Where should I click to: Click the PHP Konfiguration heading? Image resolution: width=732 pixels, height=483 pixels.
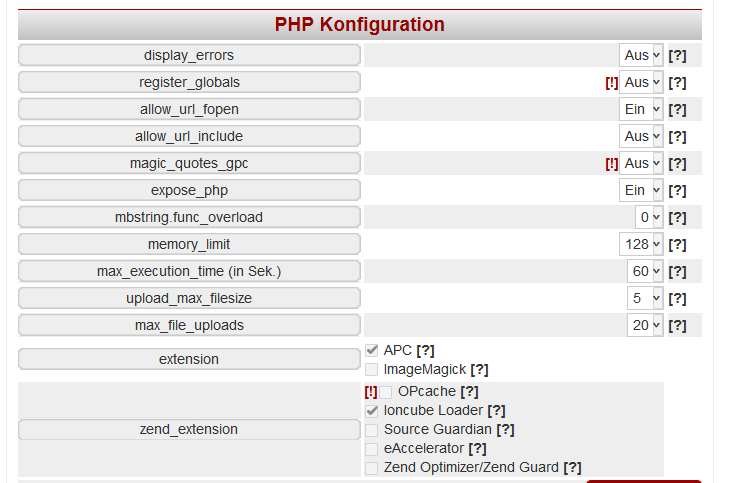coord(359,25)
